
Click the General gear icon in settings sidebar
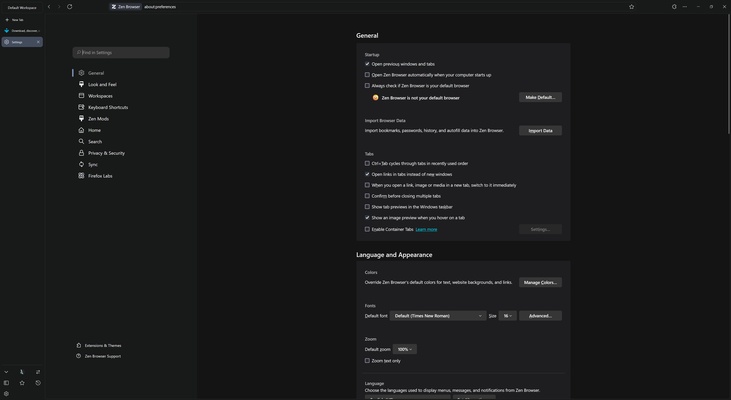[82, 73]
